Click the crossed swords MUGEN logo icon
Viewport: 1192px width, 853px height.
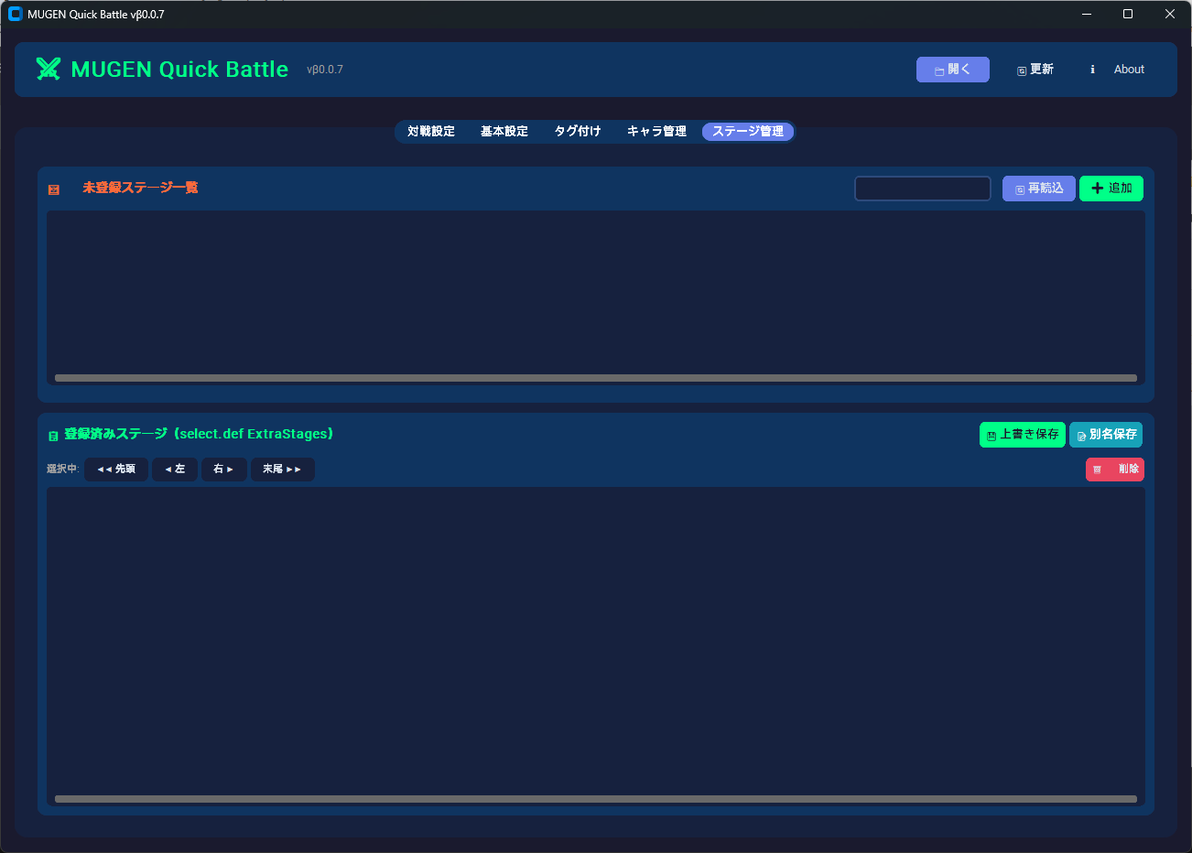(x=48, y=69)
